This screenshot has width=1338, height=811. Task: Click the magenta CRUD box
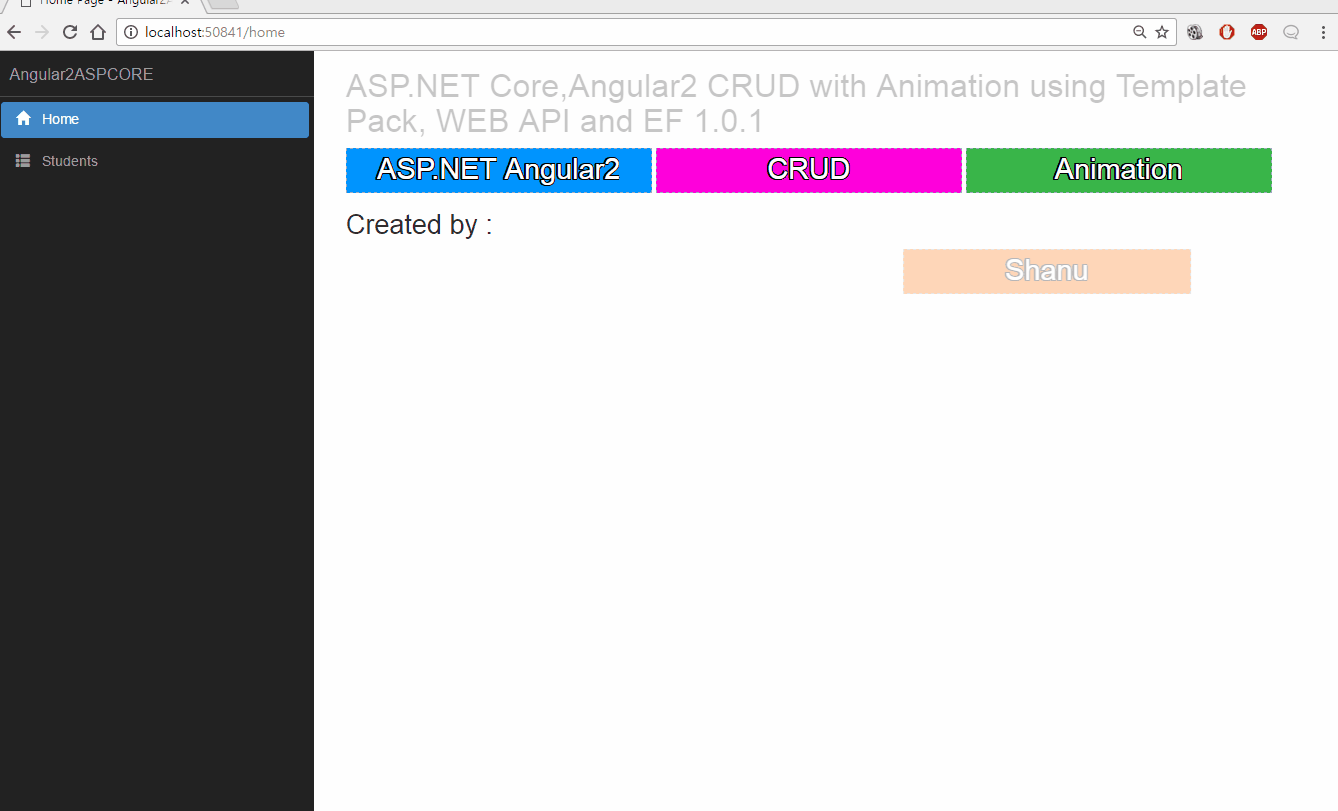click(x=809, y=170)
